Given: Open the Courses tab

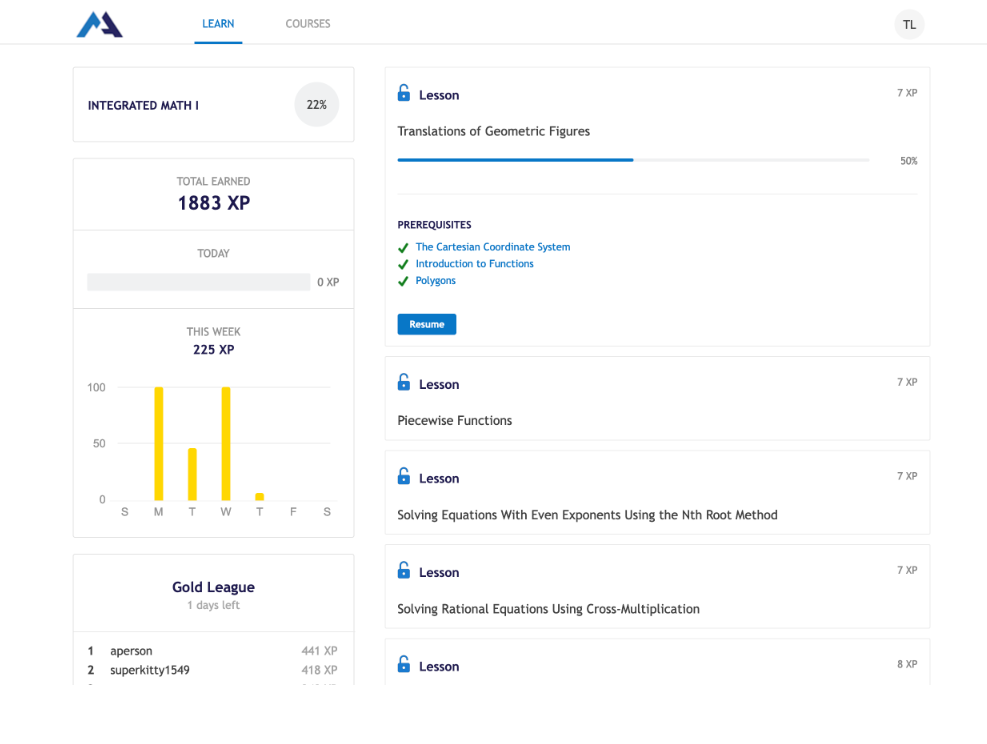Looking at the screenshot, I should (x=308, y=24).
